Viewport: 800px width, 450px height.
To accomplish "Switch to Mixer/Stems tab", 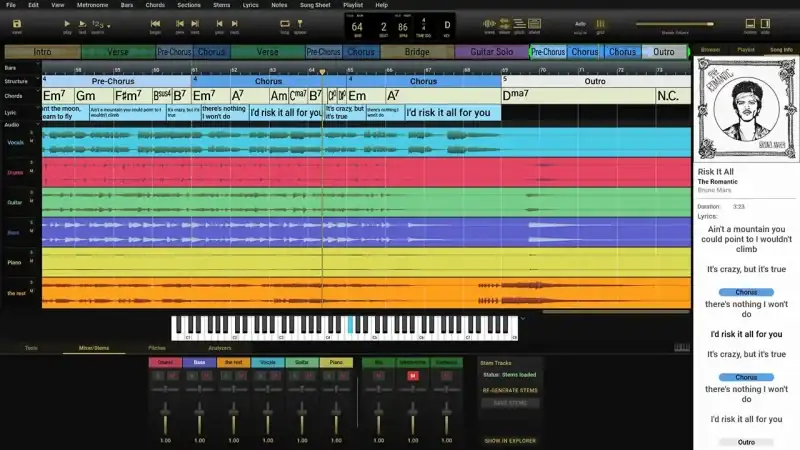I will [x=94, y=348].
